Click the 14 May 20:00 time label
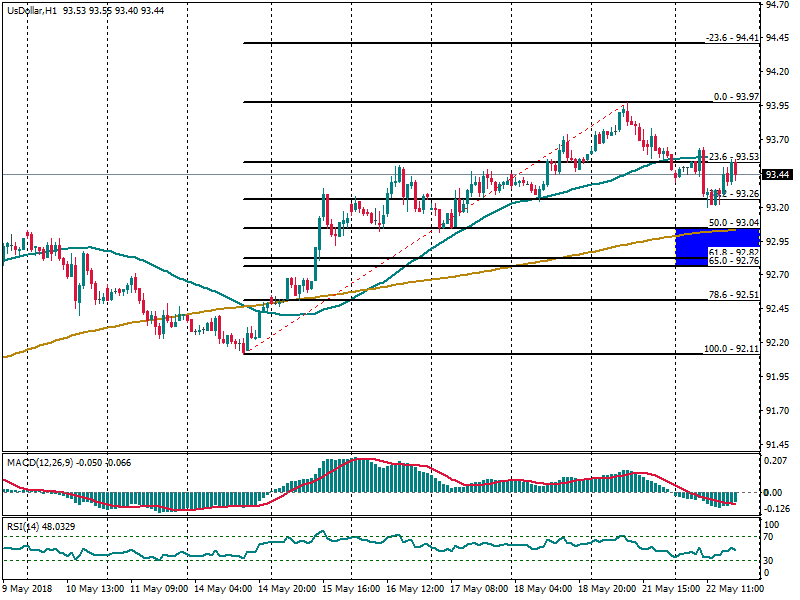The height and width of the screenshot is (600, 800). [x=287, y=588]
